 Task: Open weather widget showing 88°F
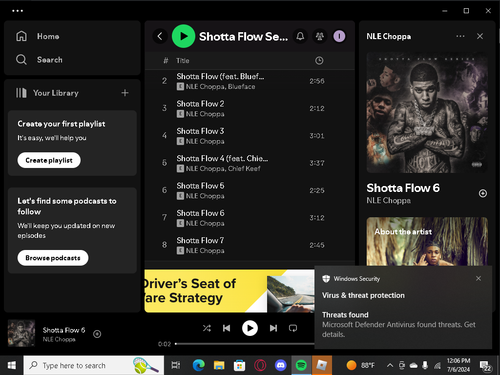(360, 365)
